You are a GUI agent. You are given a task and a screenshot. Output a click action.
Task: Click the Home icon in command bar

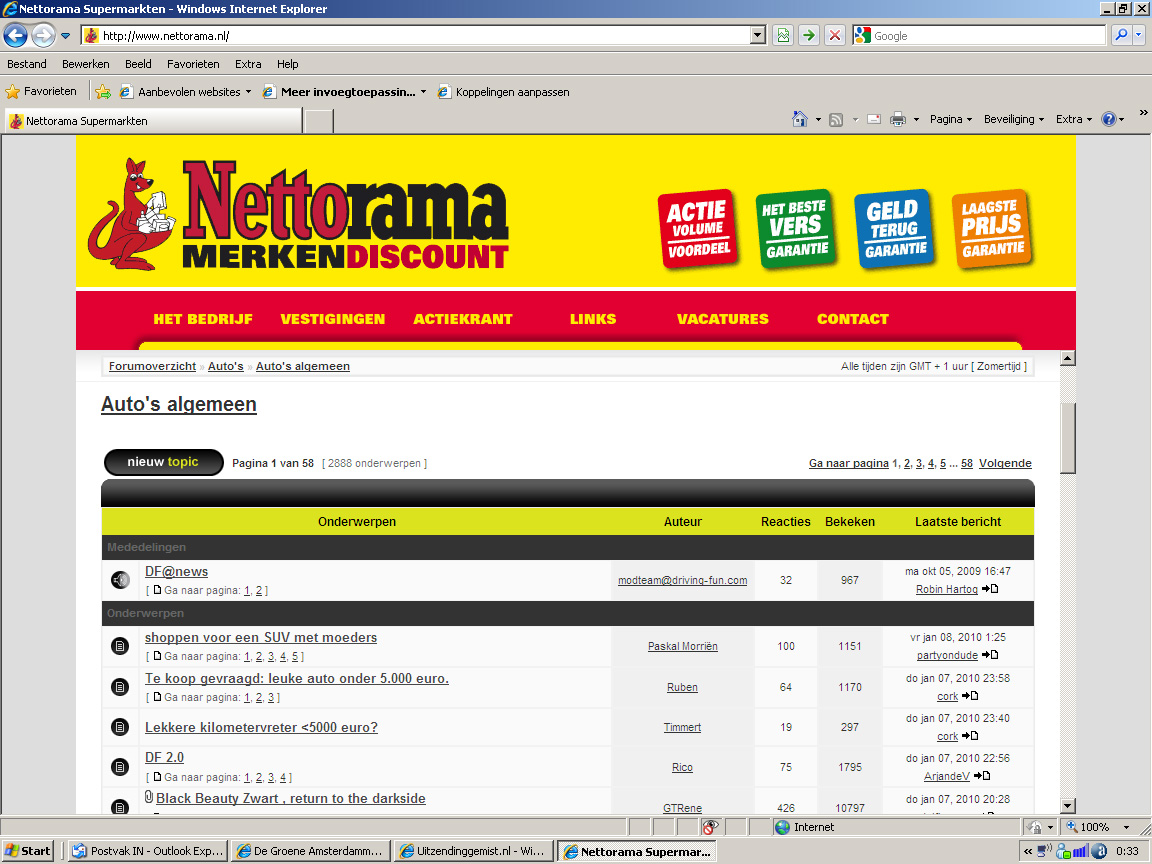pyautogui.click(x=799, y=119)
